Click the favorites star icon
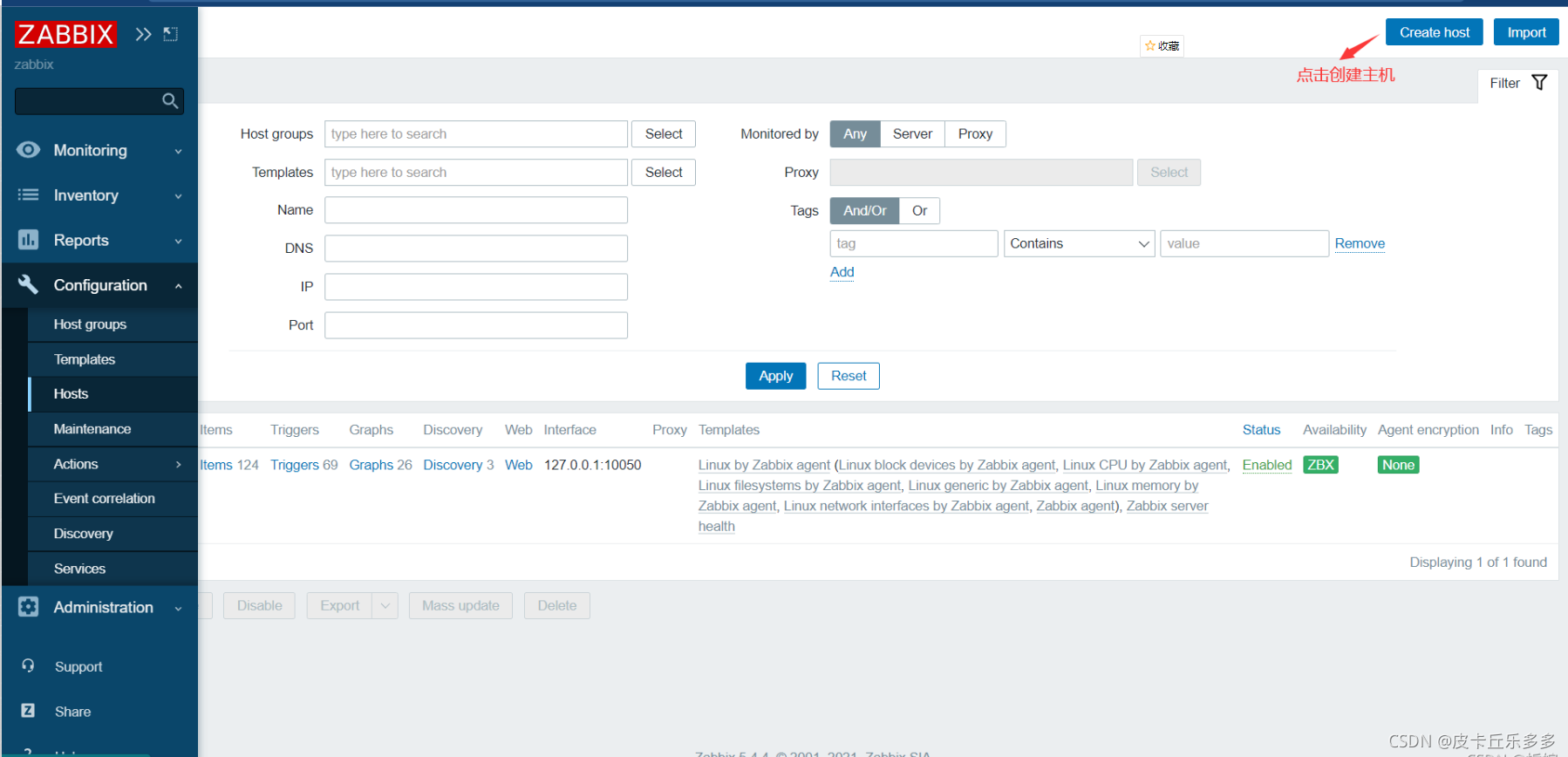Viewport: 1568px width, 757px height. pos(1150,45)
